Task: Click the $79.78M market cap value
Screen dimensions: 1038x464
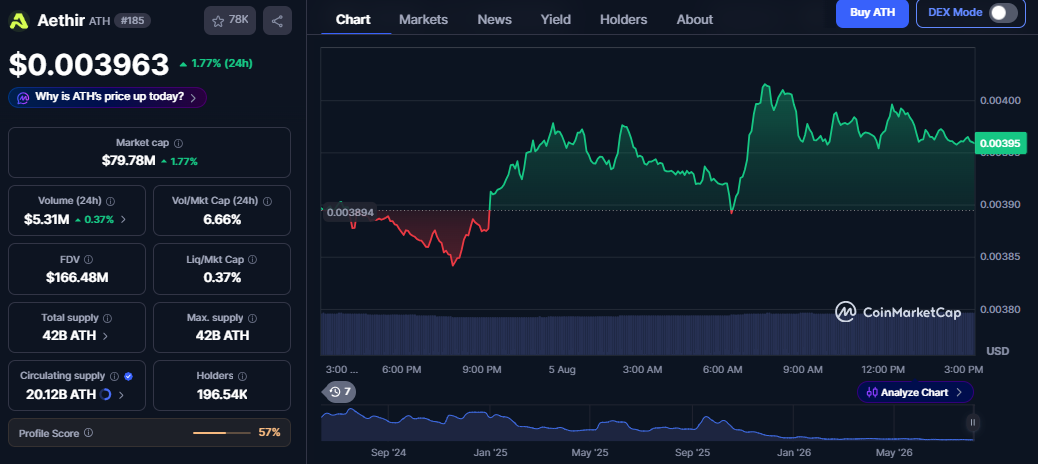Action: 128,161
